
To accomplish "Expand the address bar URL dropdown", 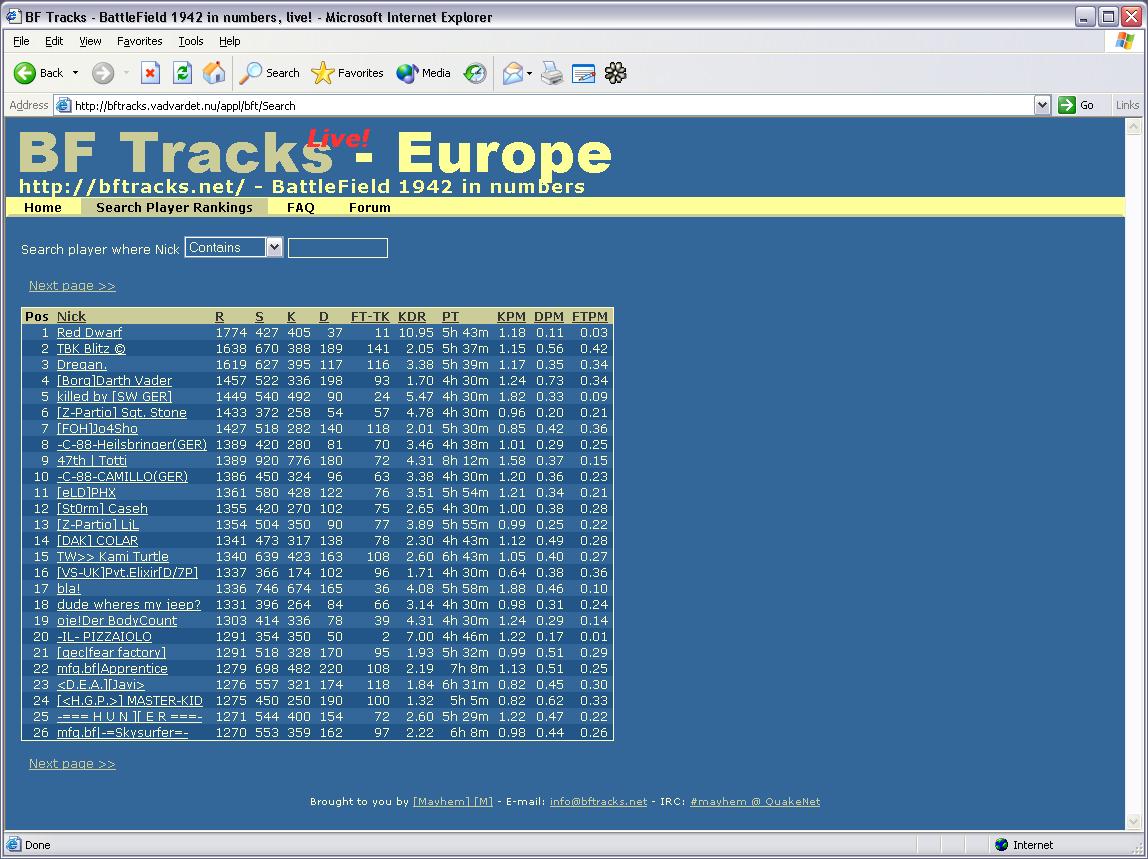I will point(1043,105).
